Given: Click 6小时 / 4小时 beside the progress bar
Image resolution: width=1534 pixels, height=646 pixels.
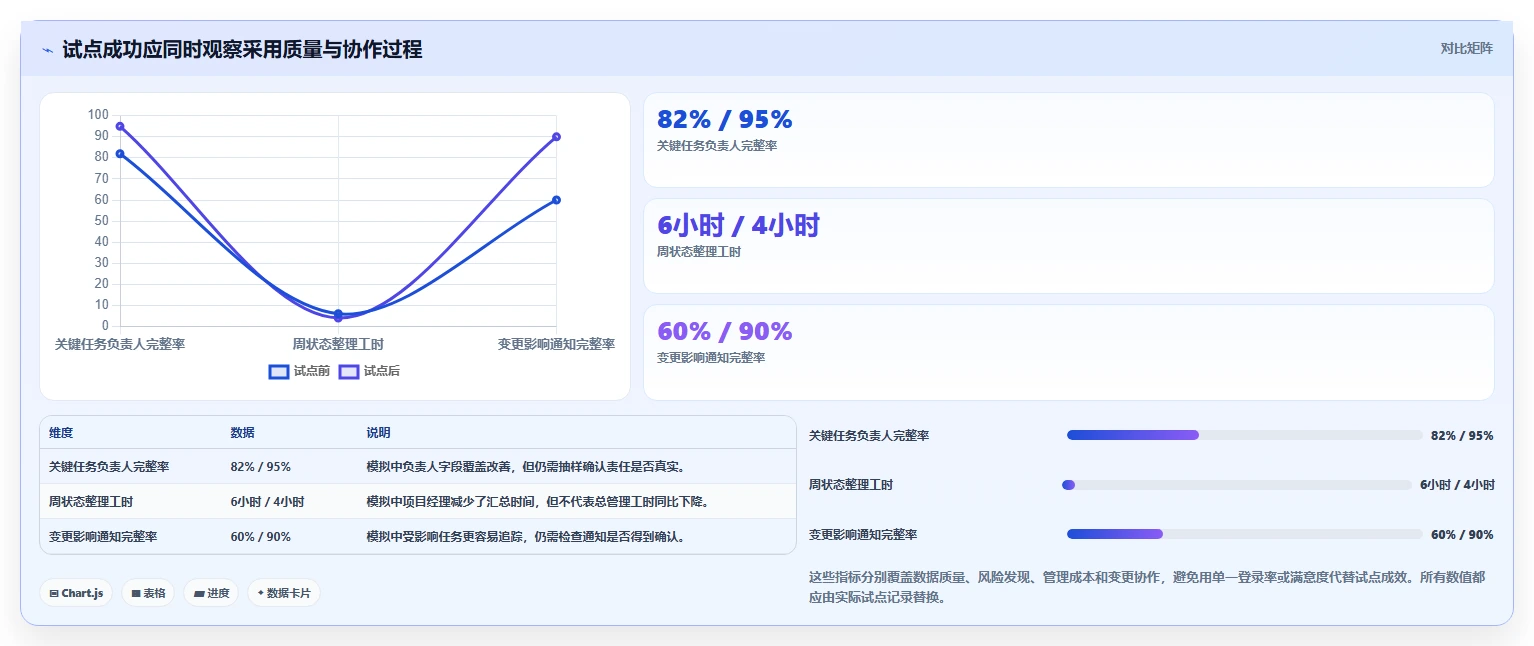Looking at the screenshot, I should [x=1457, y=485].
